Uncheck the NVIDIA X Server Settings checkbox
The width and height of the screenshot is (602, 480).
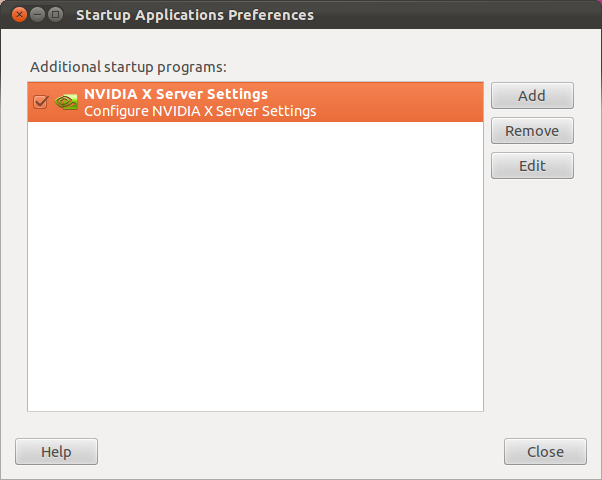click(41, 102)
